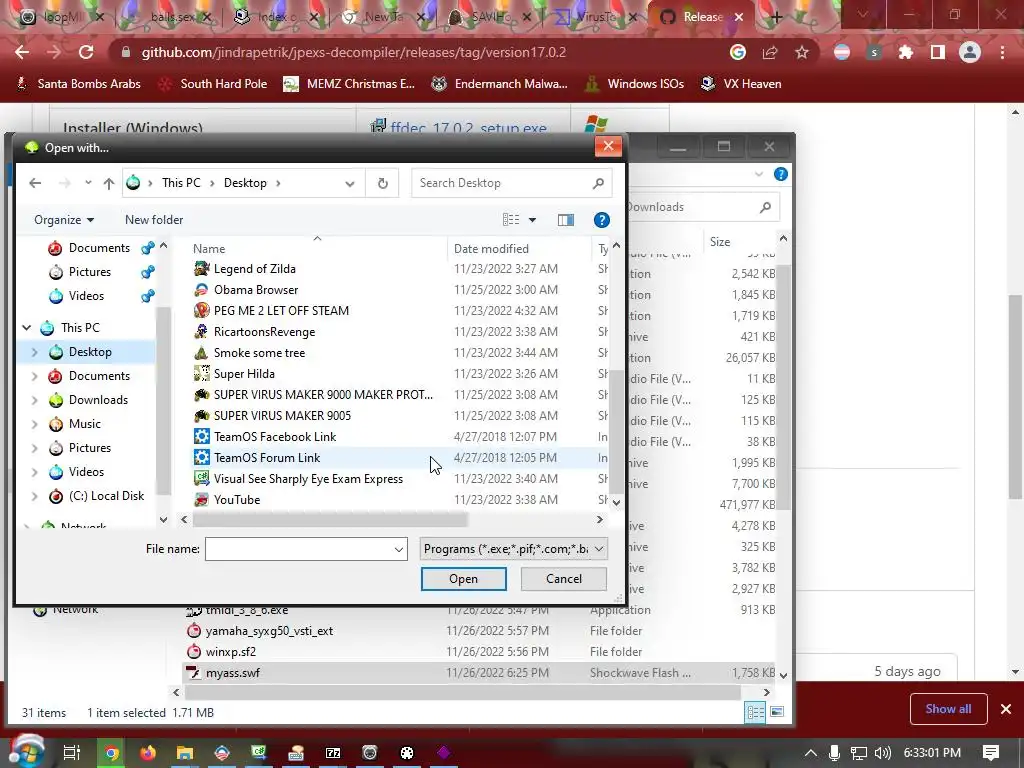This screenshot has height=768, width=1024.
Task: Bookmark this page with the star icon
Action: coord(802,52)
